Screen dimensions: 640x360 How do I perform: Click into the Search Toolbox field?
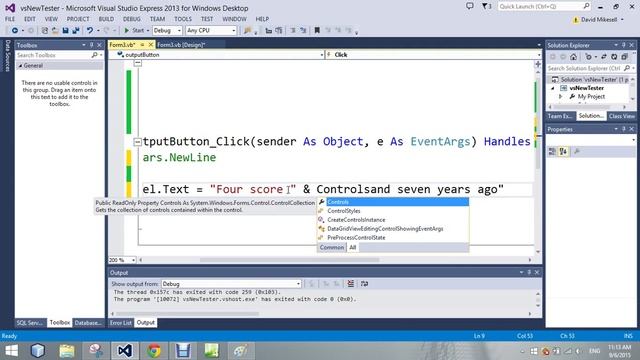pyautogui.click(x=53, y=55)
